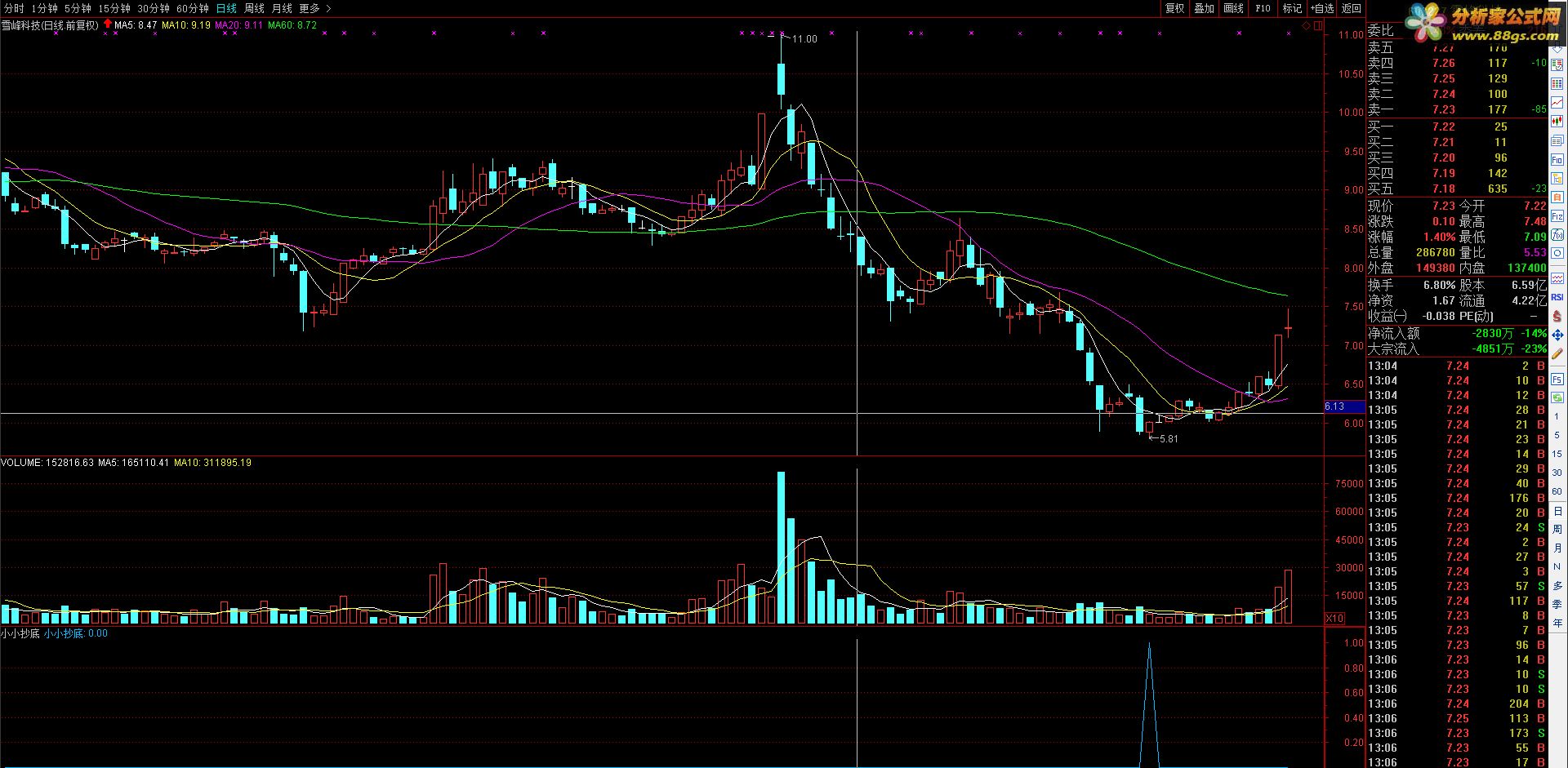This screenshot has width=1568, height=768.
Task: Click the 大宗流入 -4851万 row
Action: click(x=1457, y=348)
